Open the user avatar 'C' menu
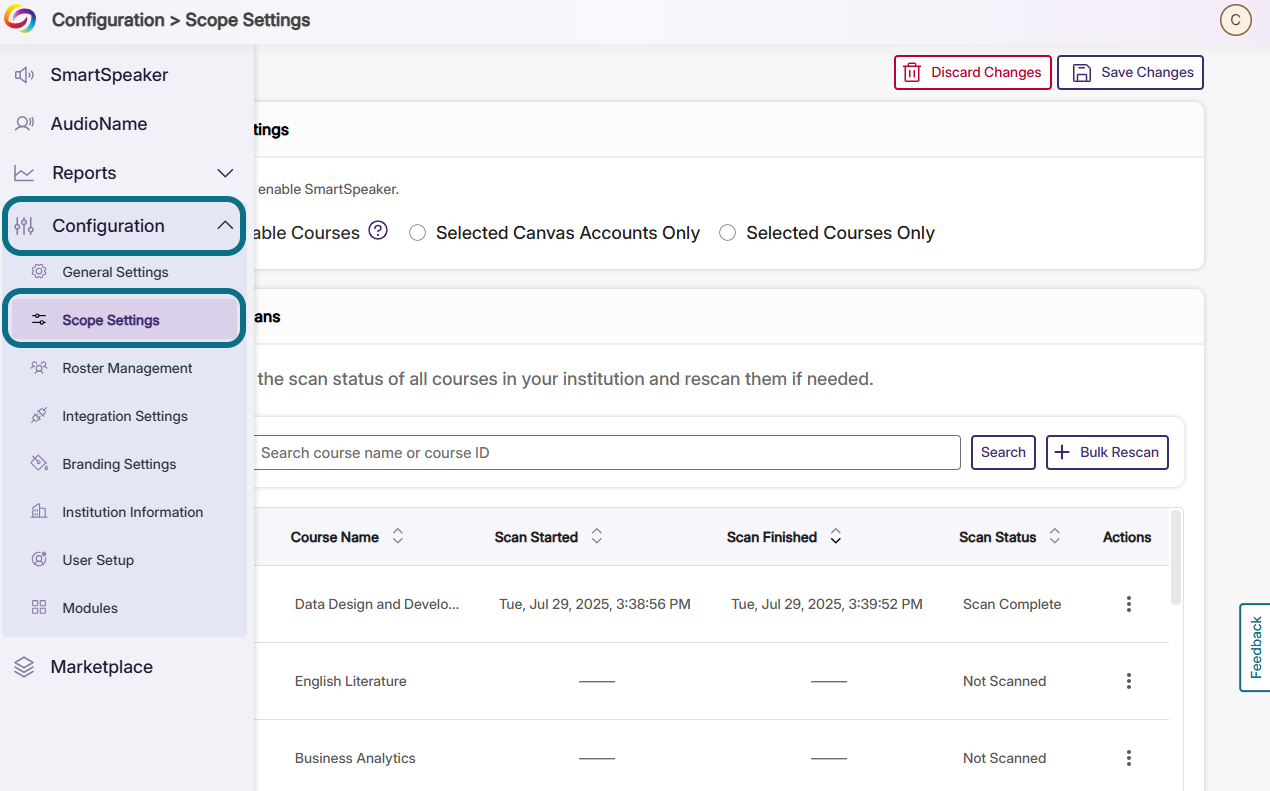The height and width of the screenshot is (791, 1270). (x=1236, y=20)
